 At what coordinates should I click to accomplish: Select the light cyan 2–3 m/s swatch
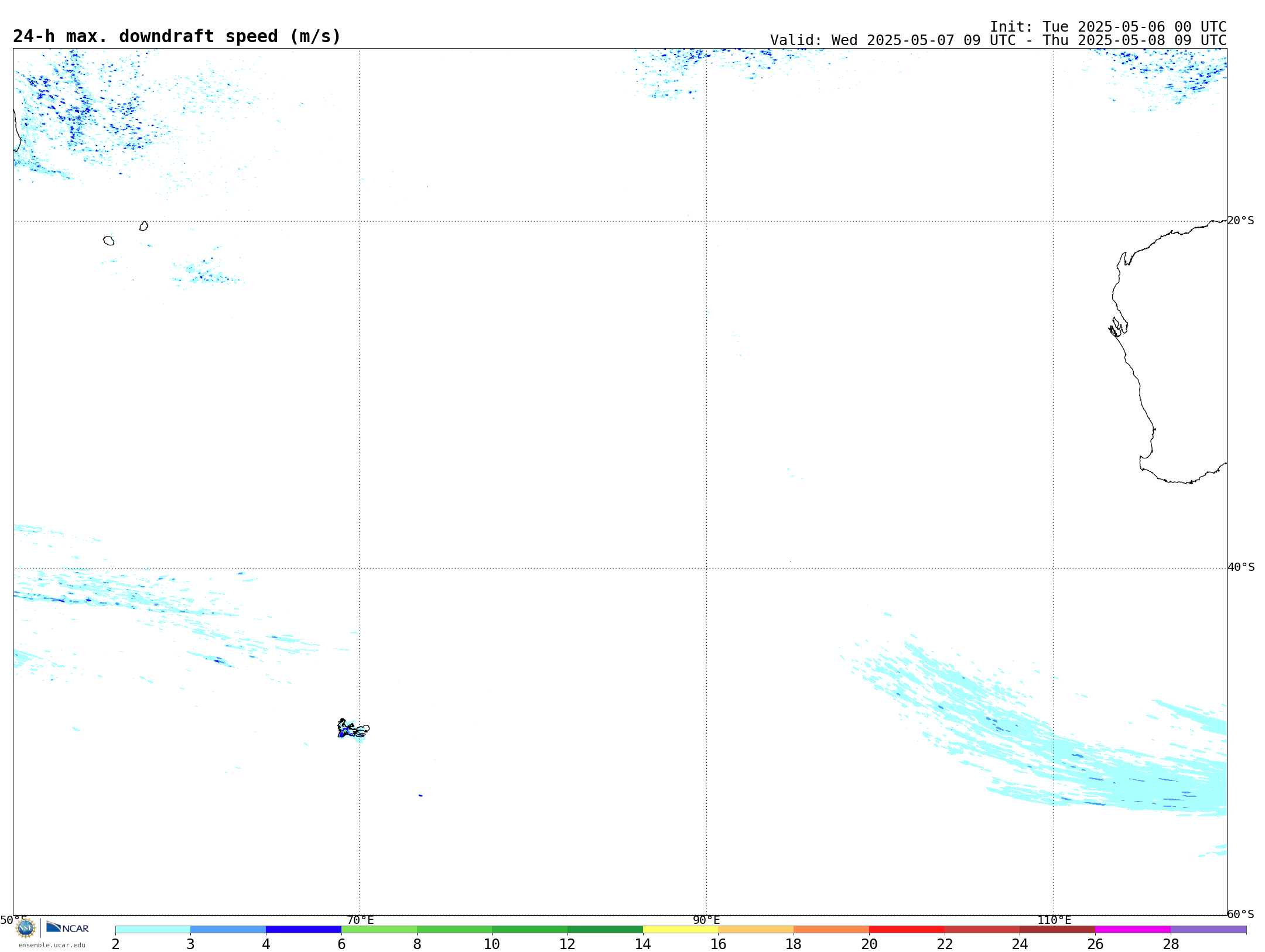coord(153,930)
